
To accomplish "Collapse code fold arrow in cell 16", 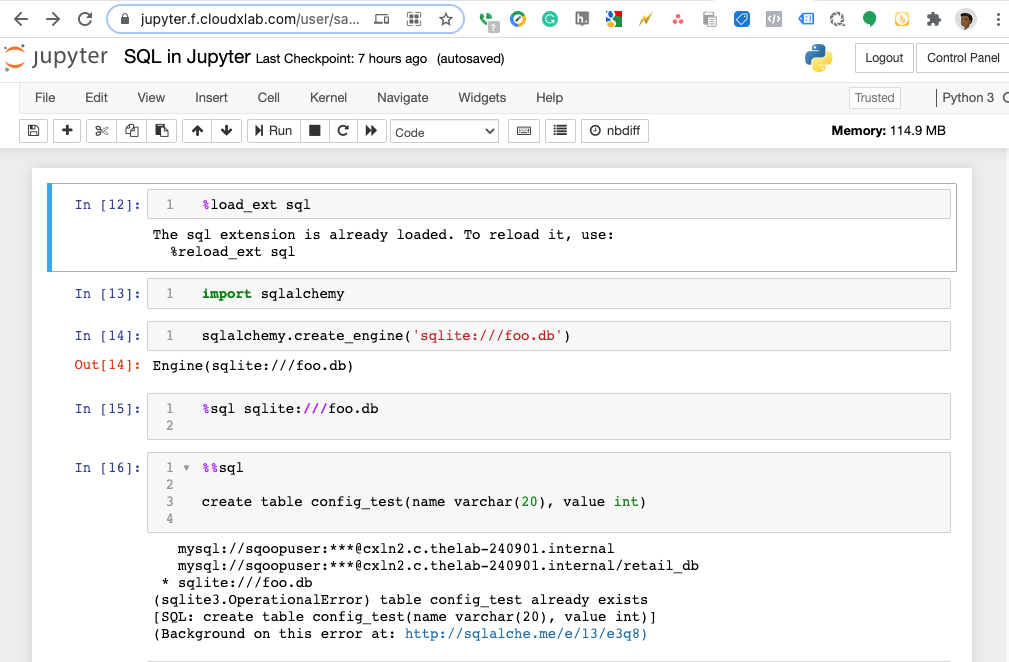I will (x=186, y=468).
